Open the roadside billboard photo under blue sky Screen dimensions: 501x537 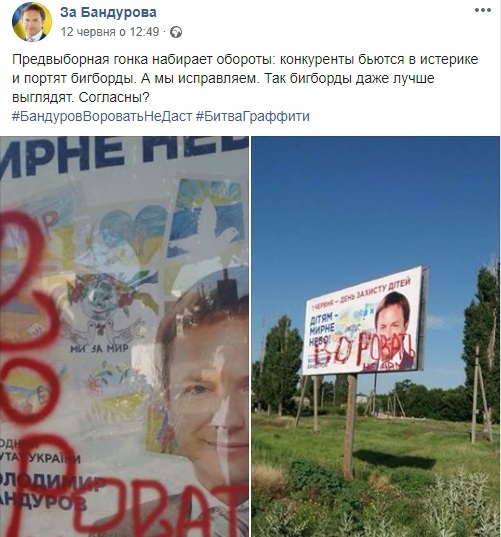[x=376, y=337]
